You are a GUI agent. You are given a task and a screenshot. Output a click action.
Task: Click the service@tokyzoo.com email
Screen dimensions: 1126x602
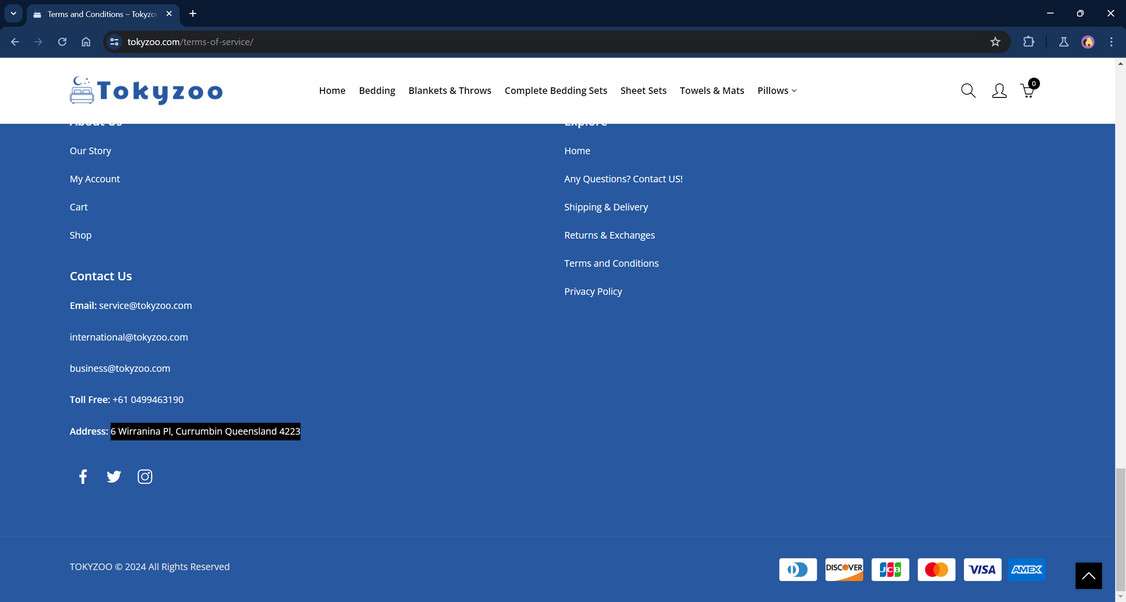coord(146,305)
